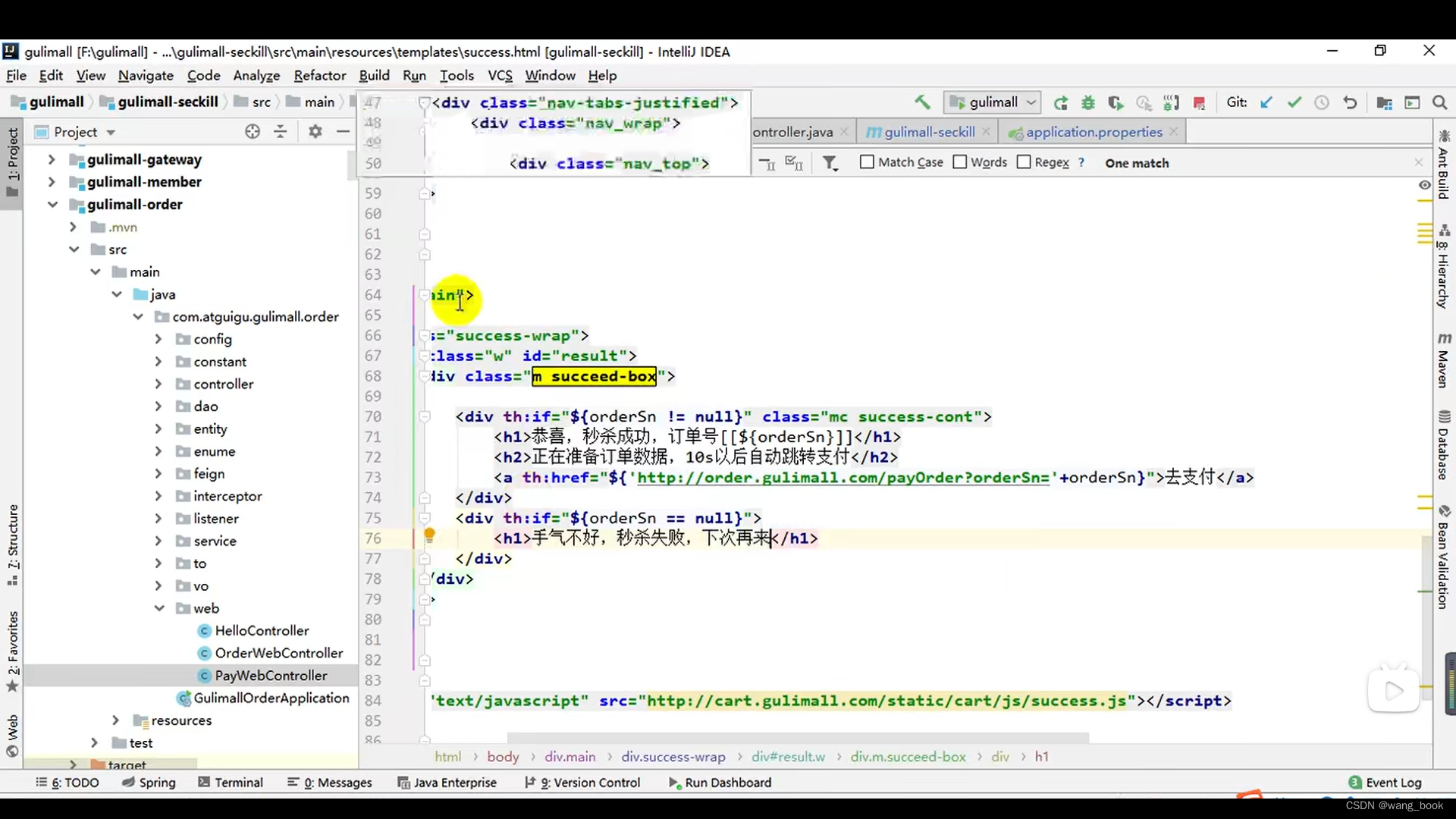
Task: Open the Refactor menu
Action: (320, 76)
